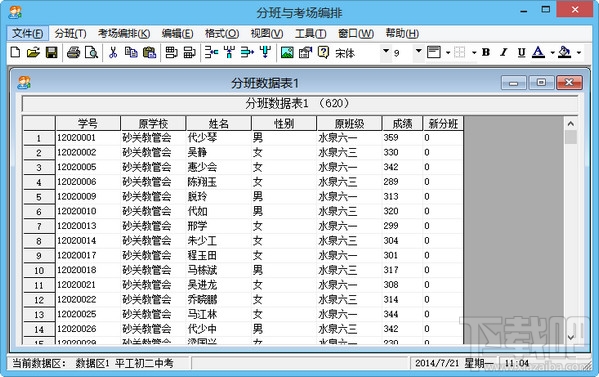599x377 pixels.
Task: Click the Paste clipboard icon
Action: click(149, 52)
